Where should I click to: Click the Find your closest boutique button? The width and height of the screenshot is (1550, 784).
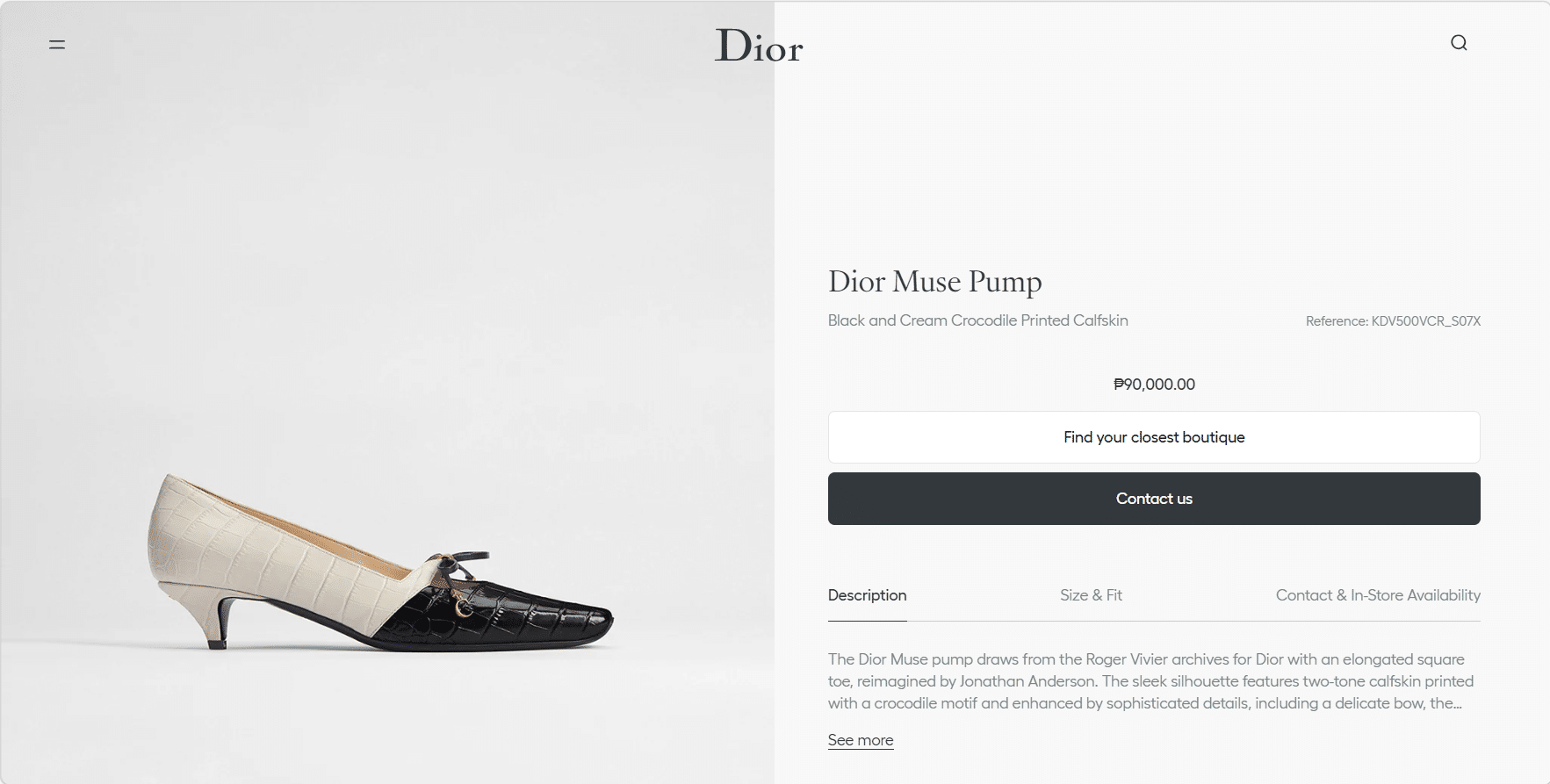point(1154,437)
